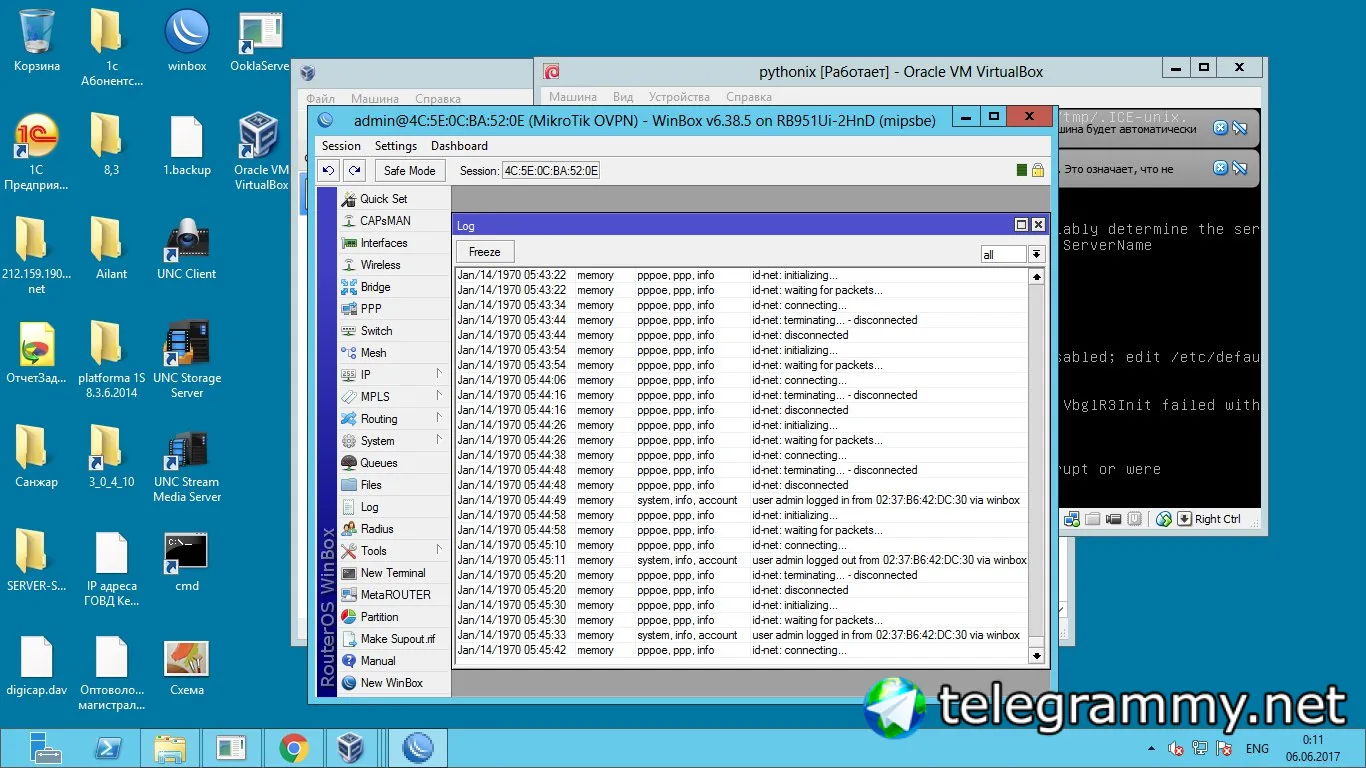Click the Log scrollbar up arrow

click(1037, 277)
